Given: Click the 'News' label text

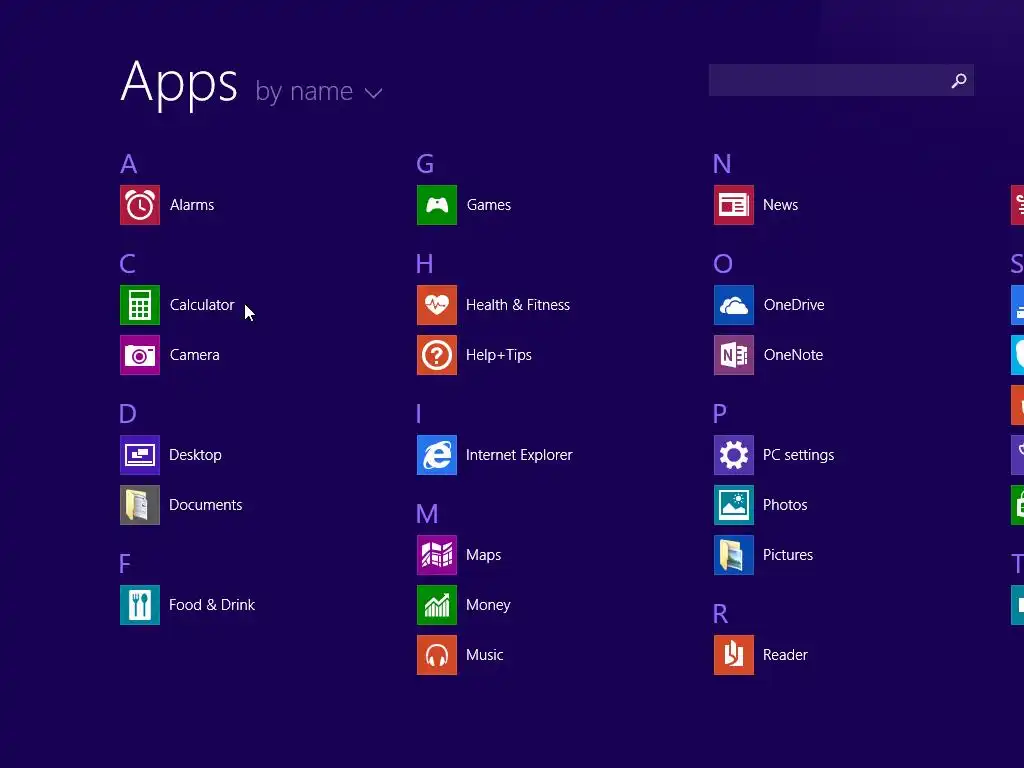Looking at the screenshot, I should (780, 205).
